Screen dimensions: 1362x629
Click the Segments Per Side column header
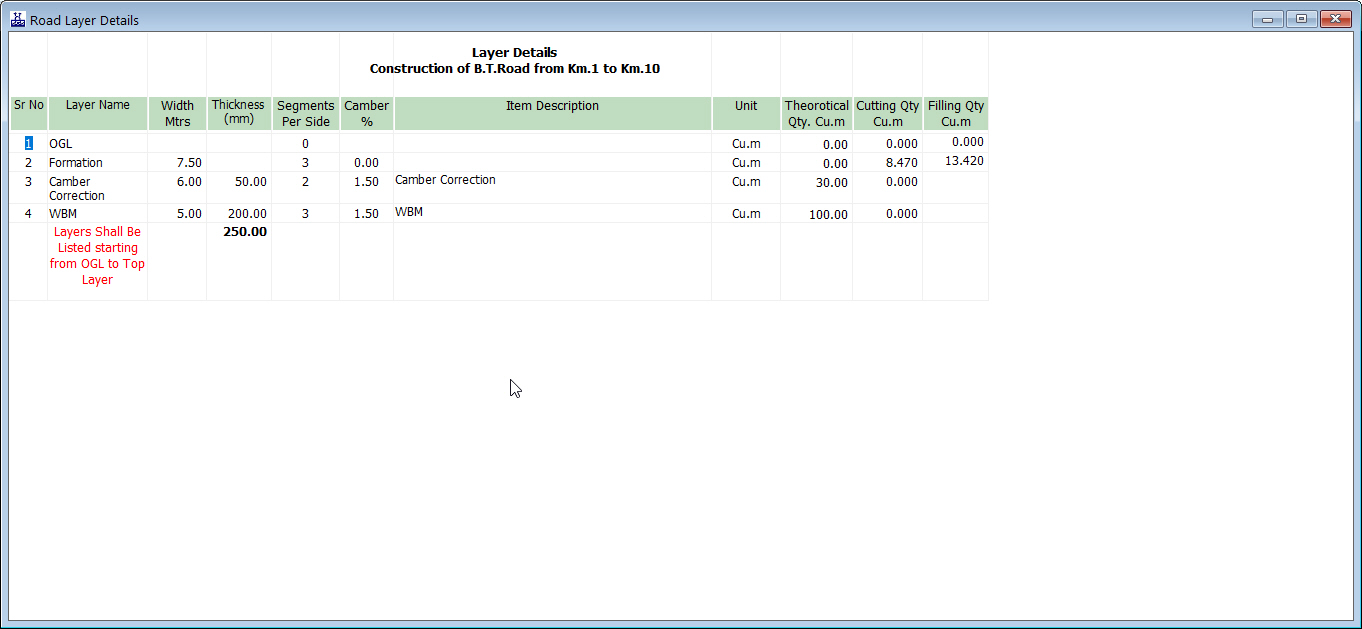[x=305, y=113]
